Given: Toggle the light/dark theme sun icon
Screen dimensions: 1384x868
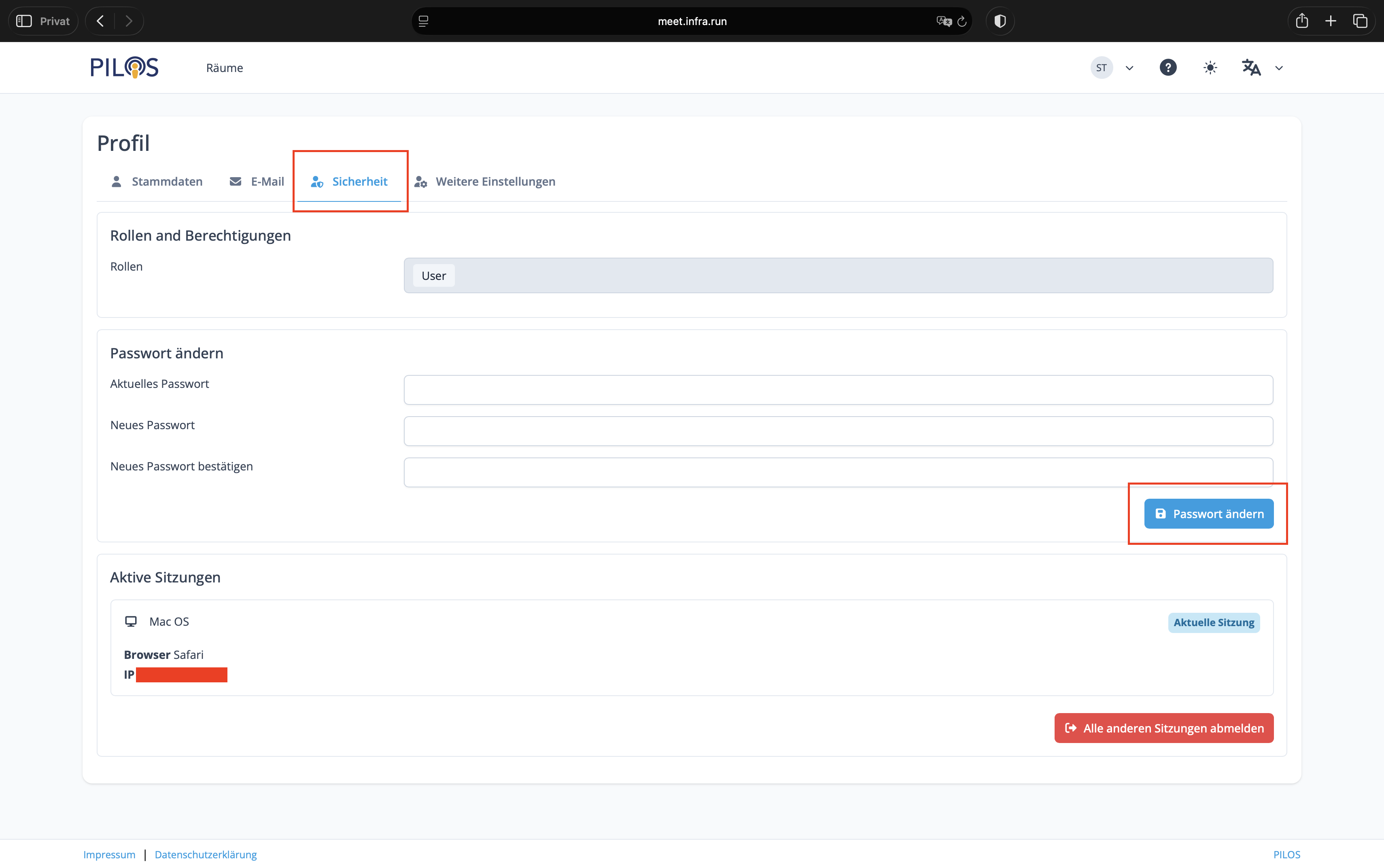Looking at the screenshot, I should [x=1210, y=68].
